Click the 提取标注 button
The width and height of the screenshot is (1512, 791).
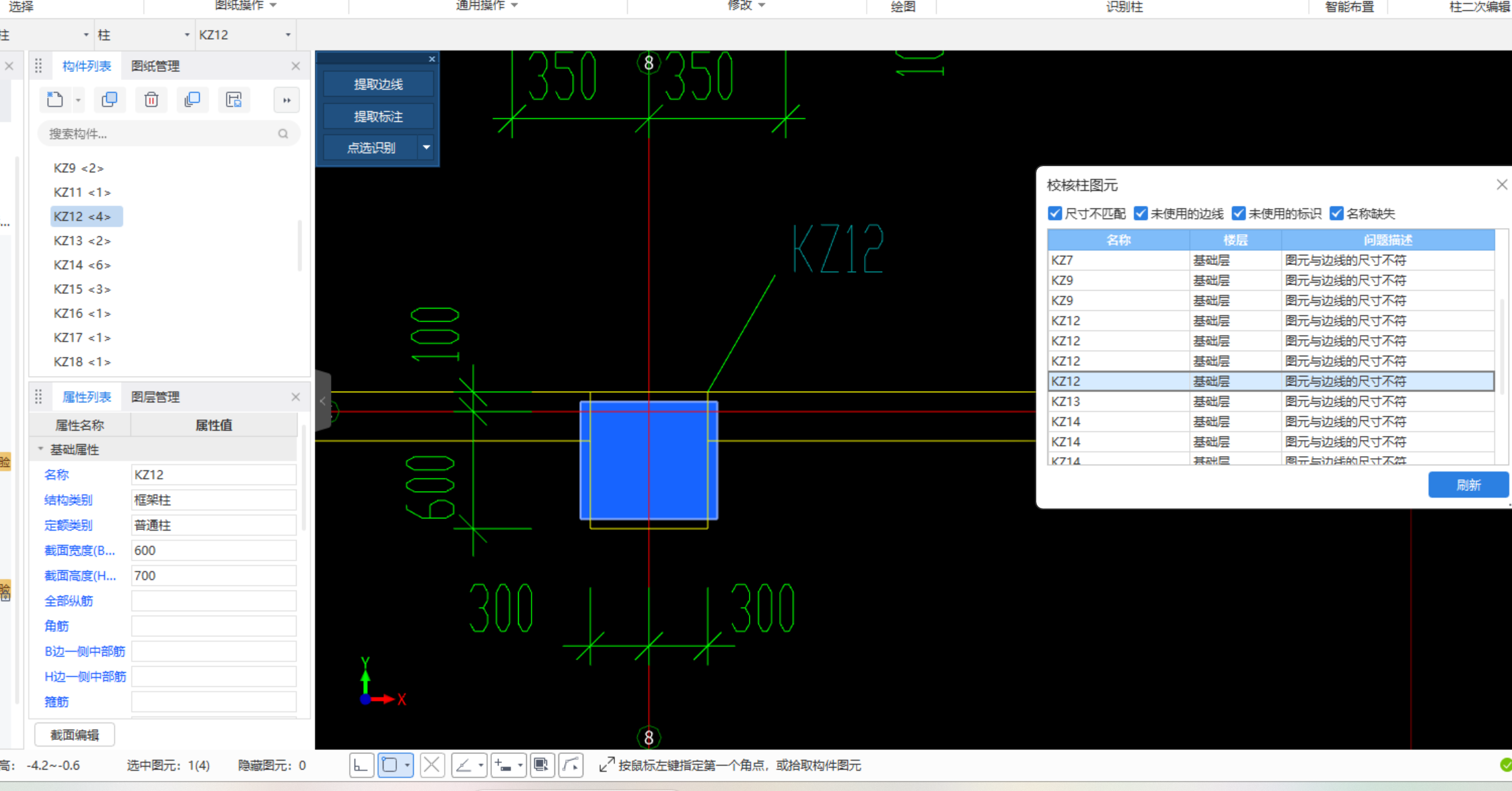click(378, 116)
